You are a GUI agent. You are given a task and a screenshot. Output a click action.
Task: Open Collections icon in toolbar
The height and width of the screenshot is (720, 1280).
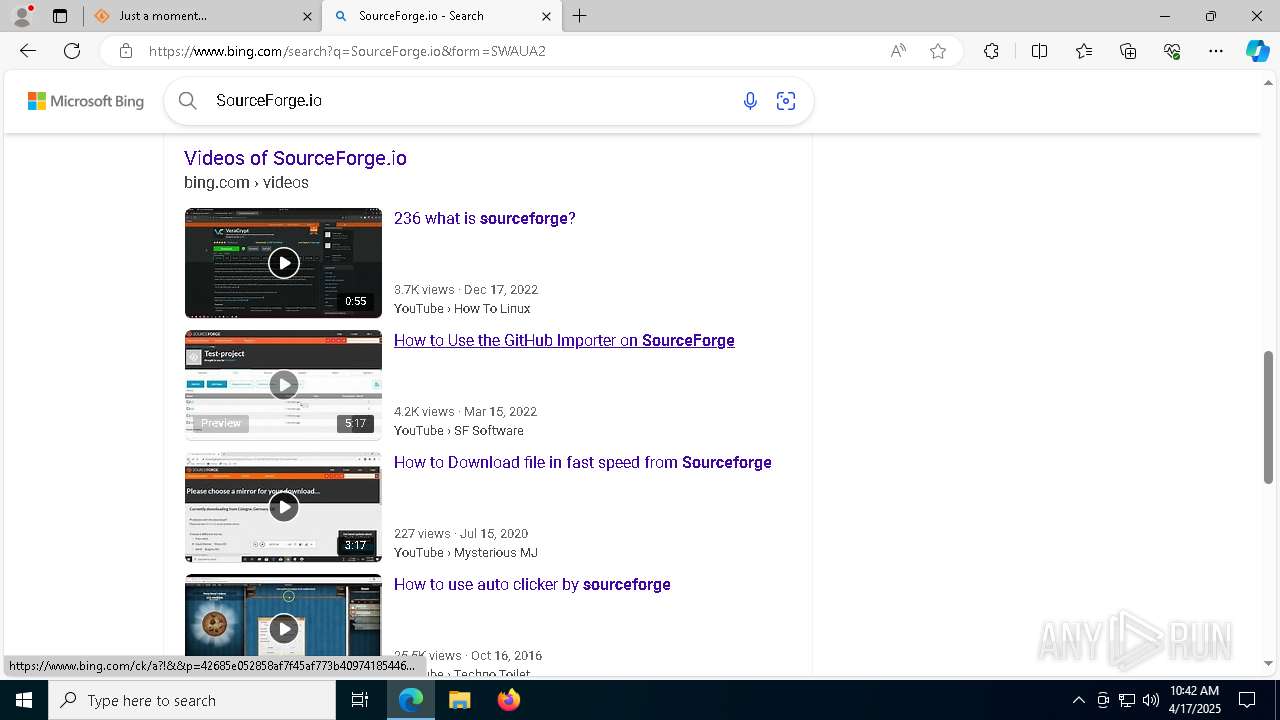[1128, 51]
